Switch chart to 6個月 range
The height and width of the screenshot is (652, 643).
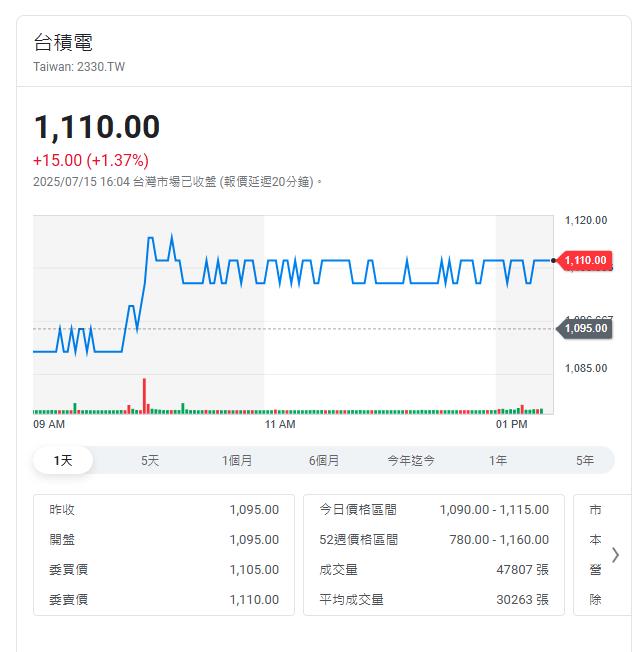[324, 460]
